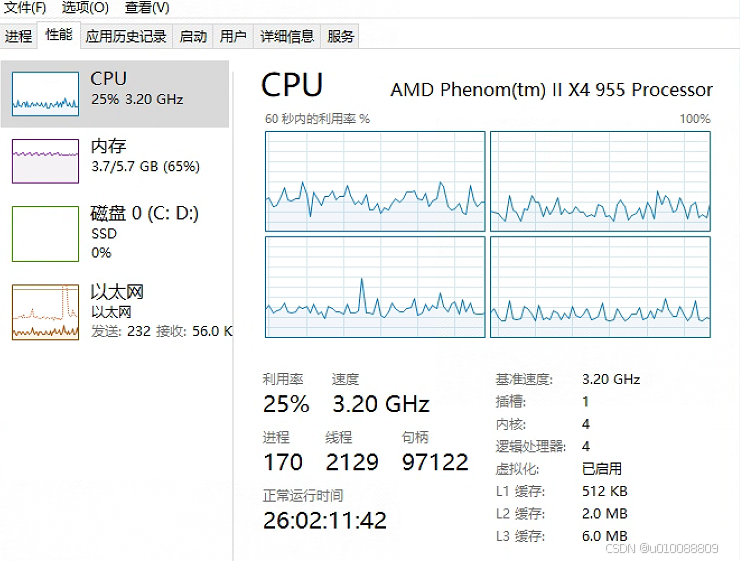
Task: Click the AMD Phenom II X4 955 processor name
Action: 551,90
